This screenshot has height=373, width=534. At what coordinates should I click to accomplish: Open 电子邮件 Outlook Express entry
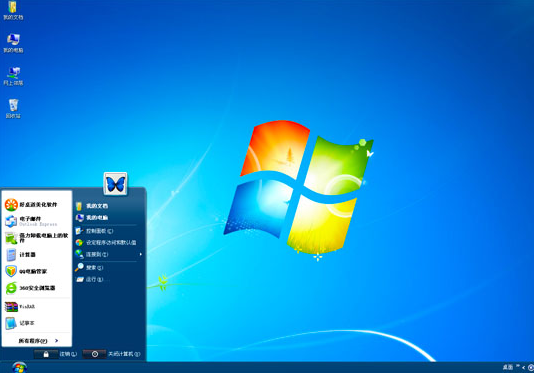[36, 221]
